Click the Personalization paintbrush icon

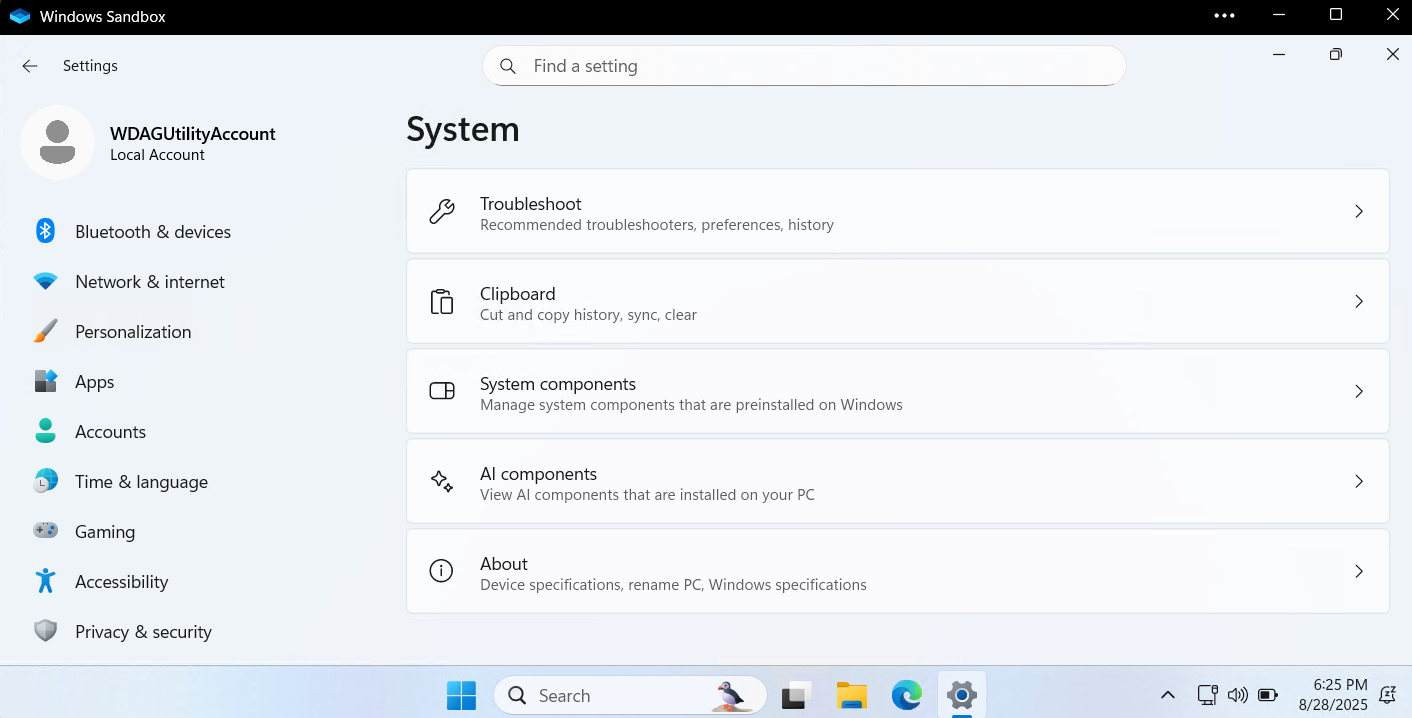pos(45,331)
